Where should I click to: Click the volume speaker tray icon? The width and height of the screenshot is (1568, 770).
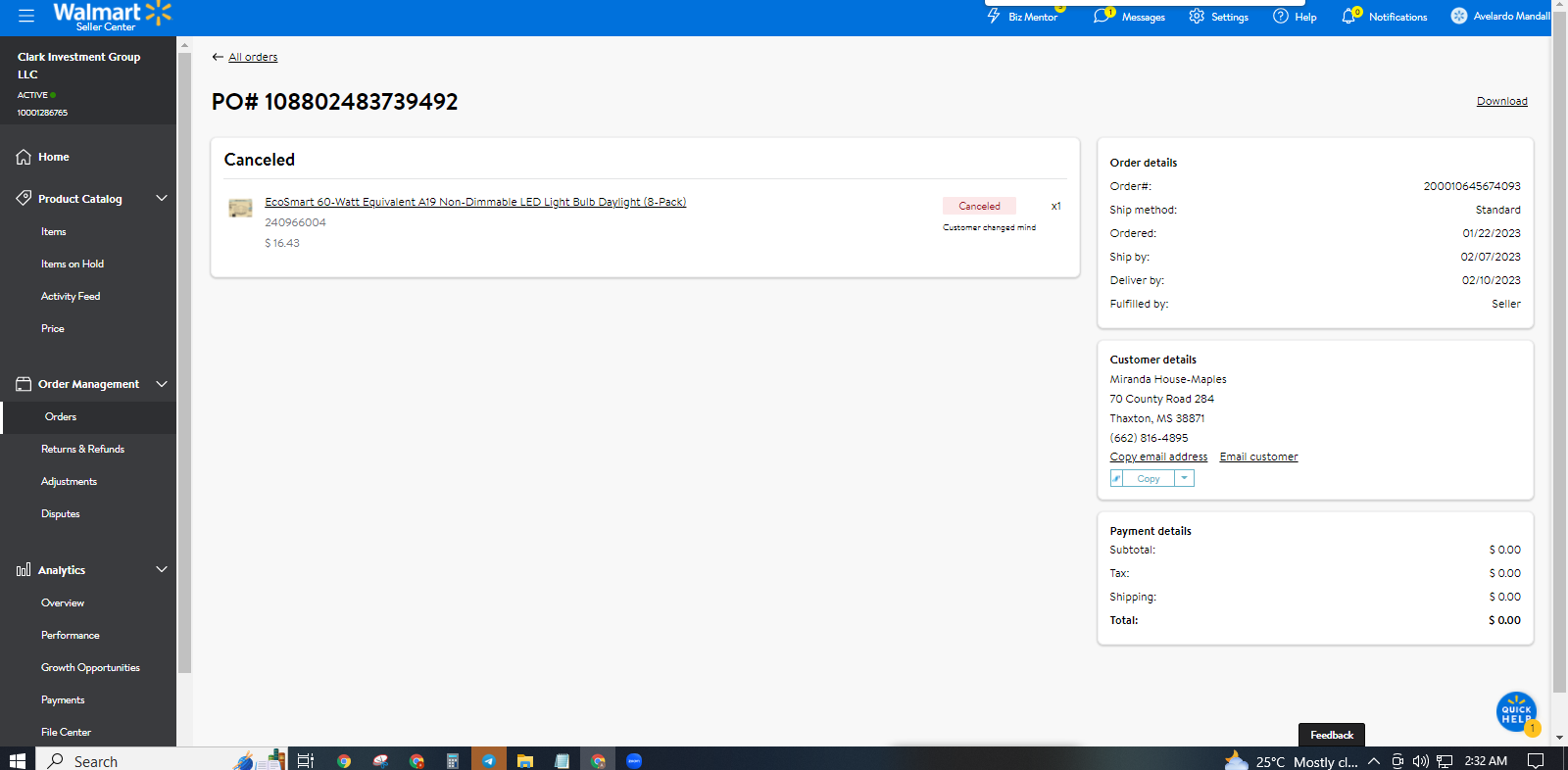tap(1420, 761)
